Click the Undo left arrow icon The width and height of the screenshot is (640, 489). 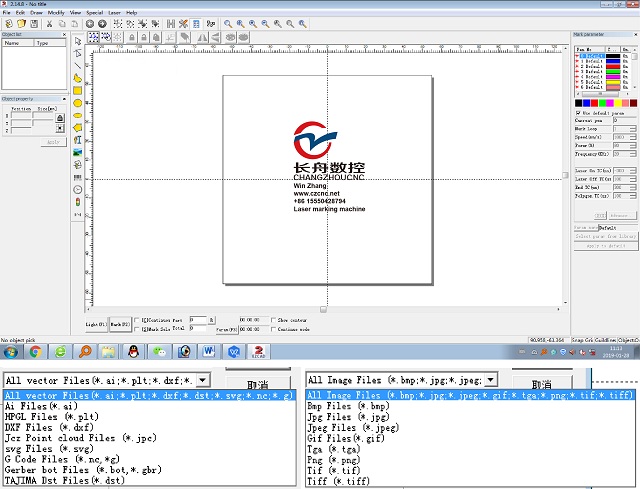coord(90,24)
